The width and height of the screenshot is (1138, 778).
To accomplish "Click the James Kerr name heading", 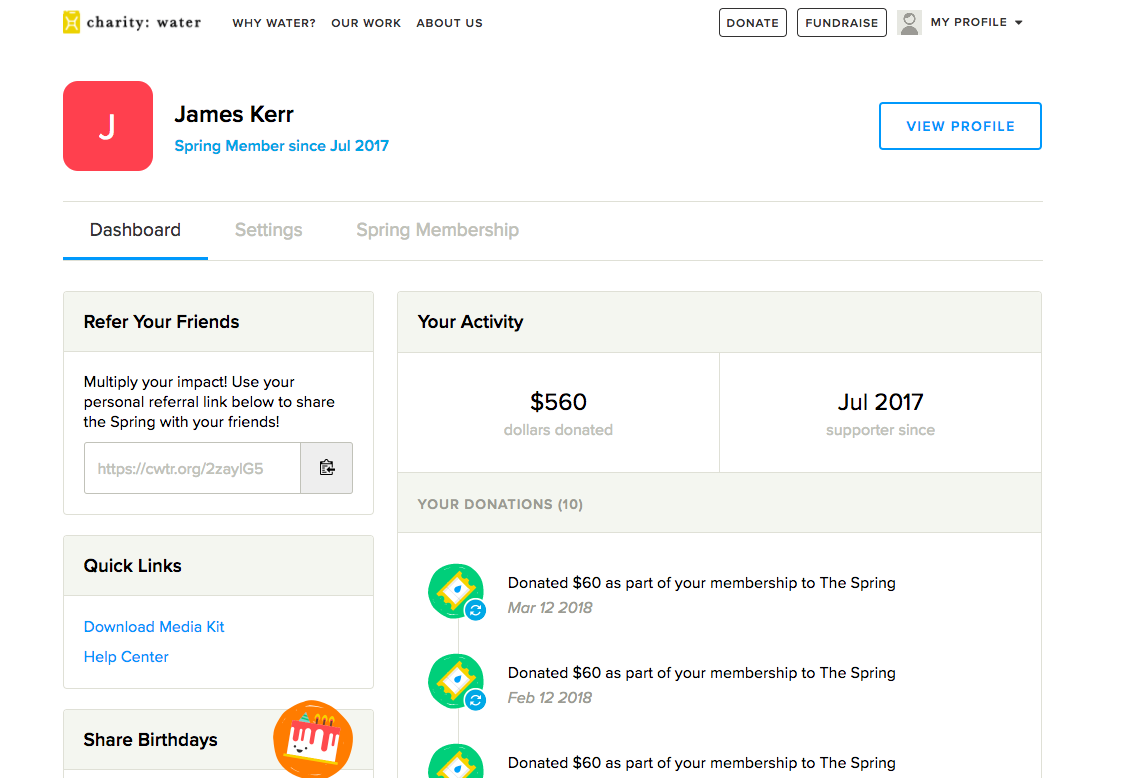I will pos(234,115).
